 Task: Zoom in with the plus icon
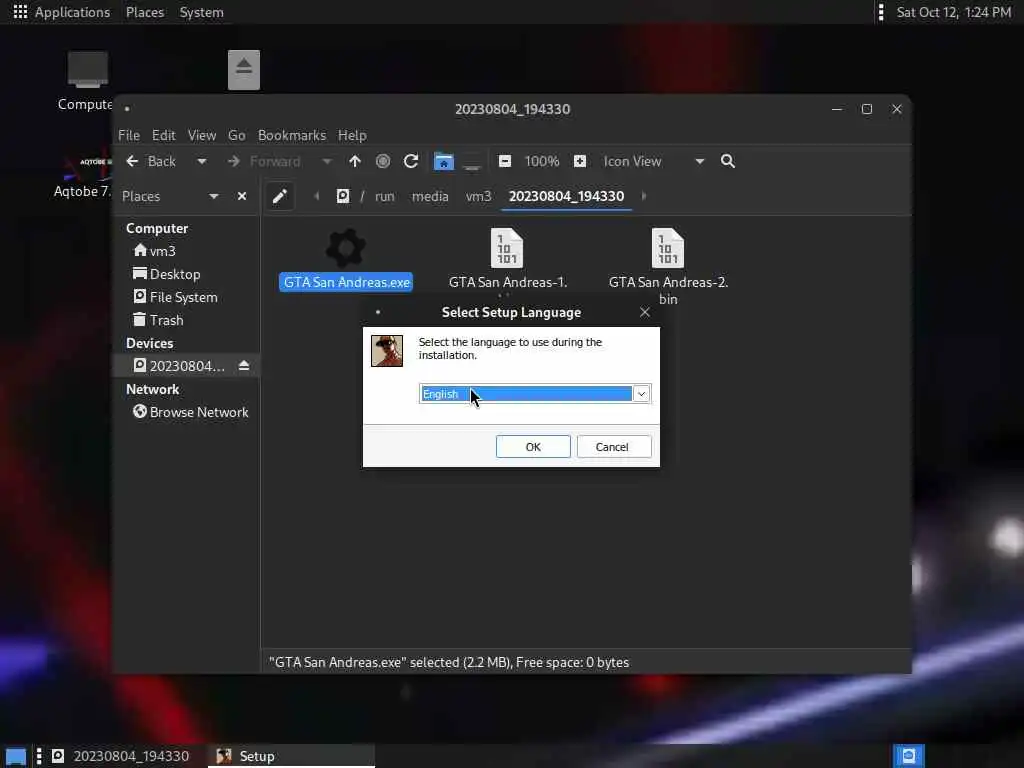coord(580,161)
